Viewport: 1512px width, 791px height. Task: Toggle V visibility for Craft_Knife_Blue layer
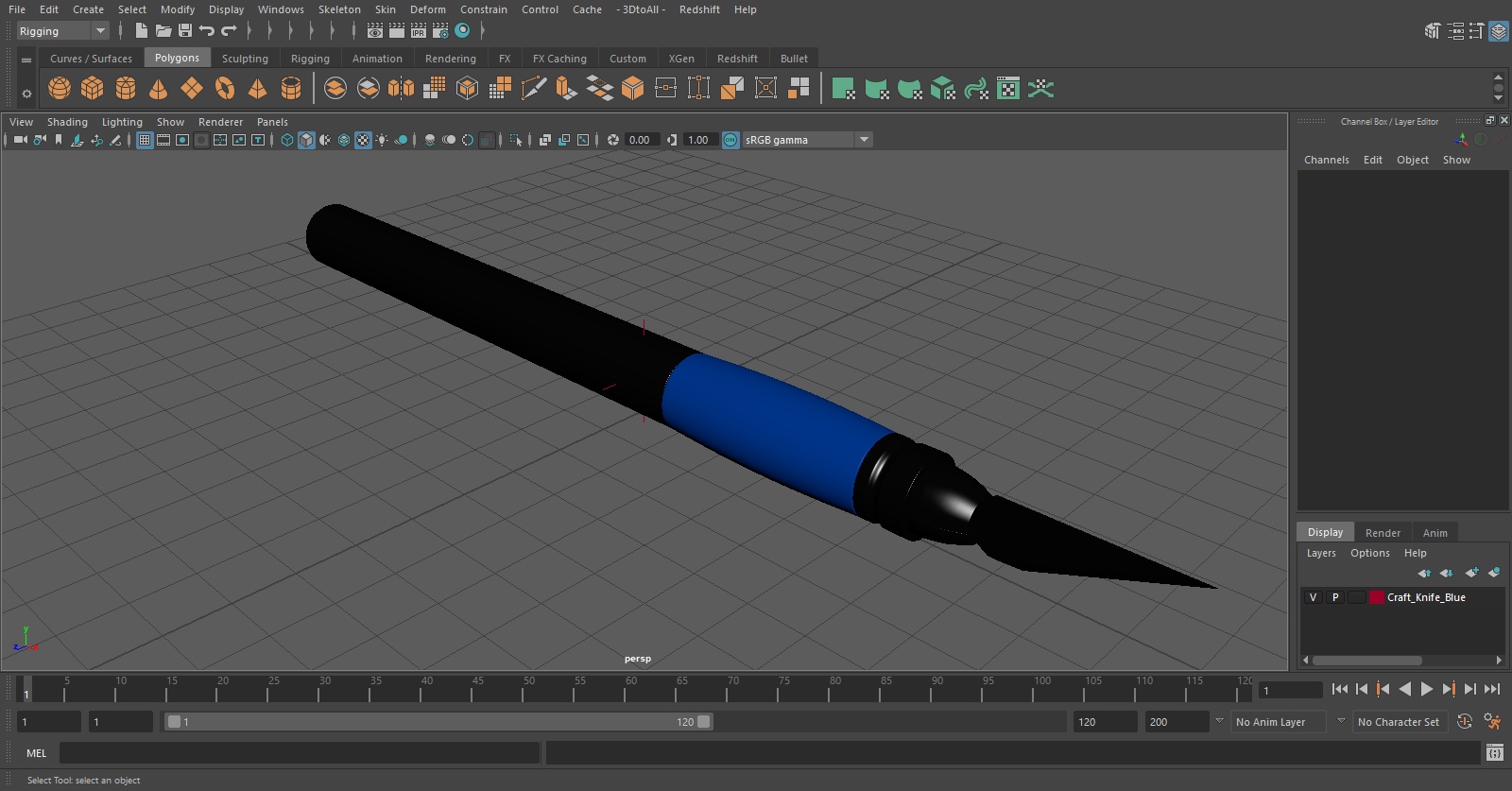click(1313, 597)
